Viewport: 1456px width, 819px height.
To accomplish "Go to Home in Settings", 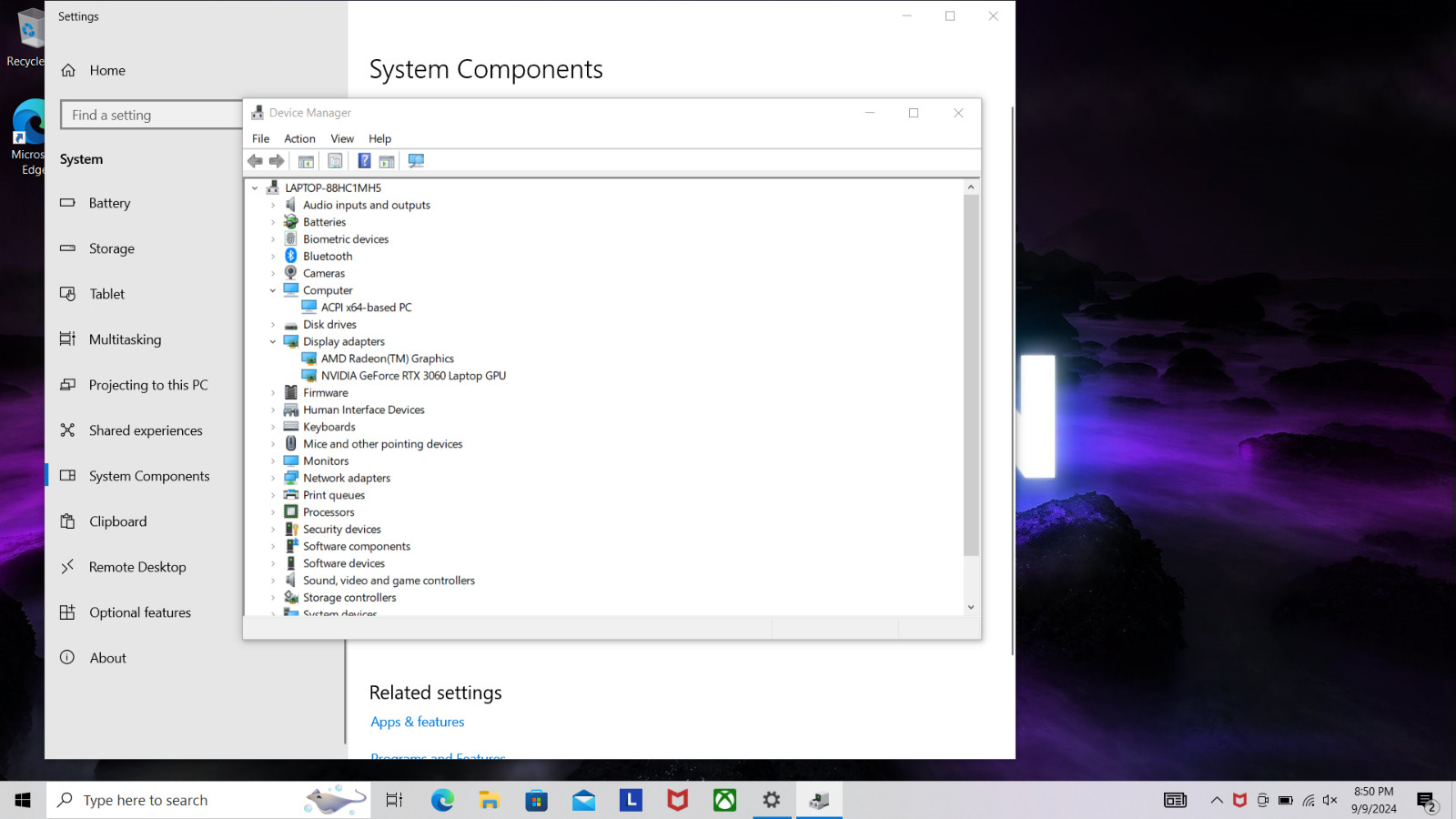I will 107,70.
